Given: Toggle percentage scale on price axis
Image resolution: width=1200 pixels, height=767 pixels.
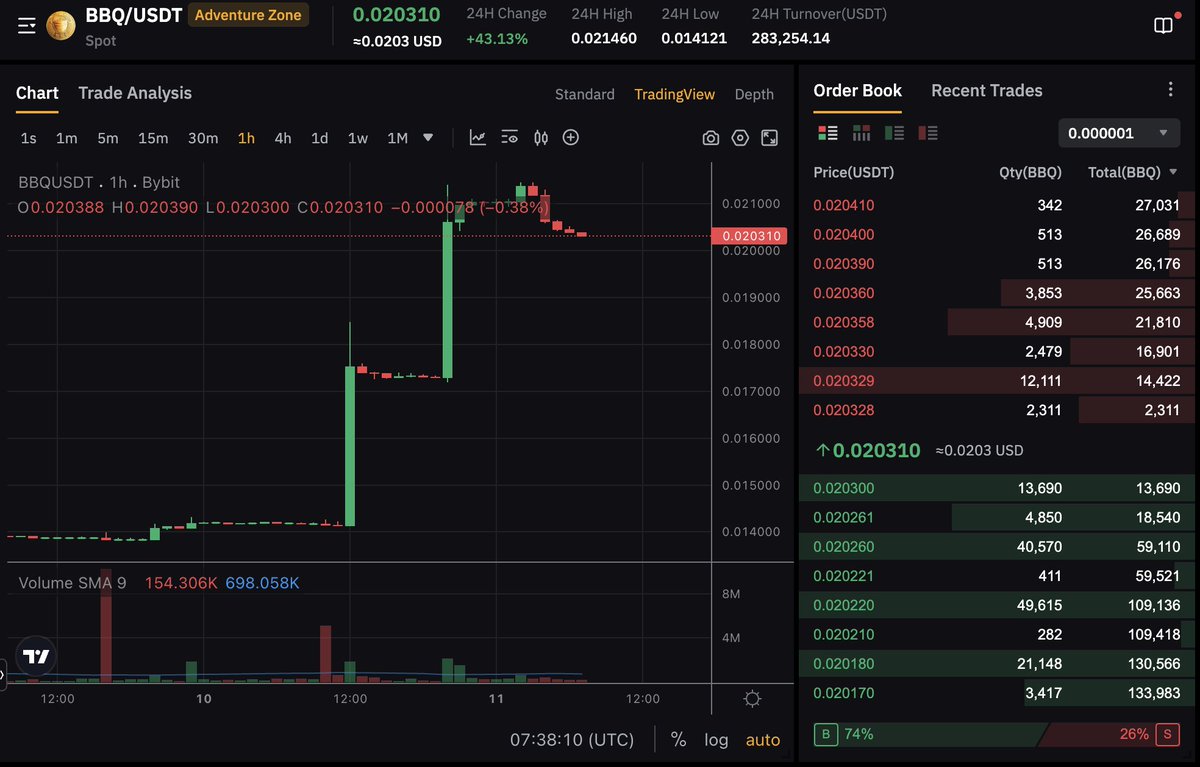Looking at the screenshot, I should [x=678, y=740].
